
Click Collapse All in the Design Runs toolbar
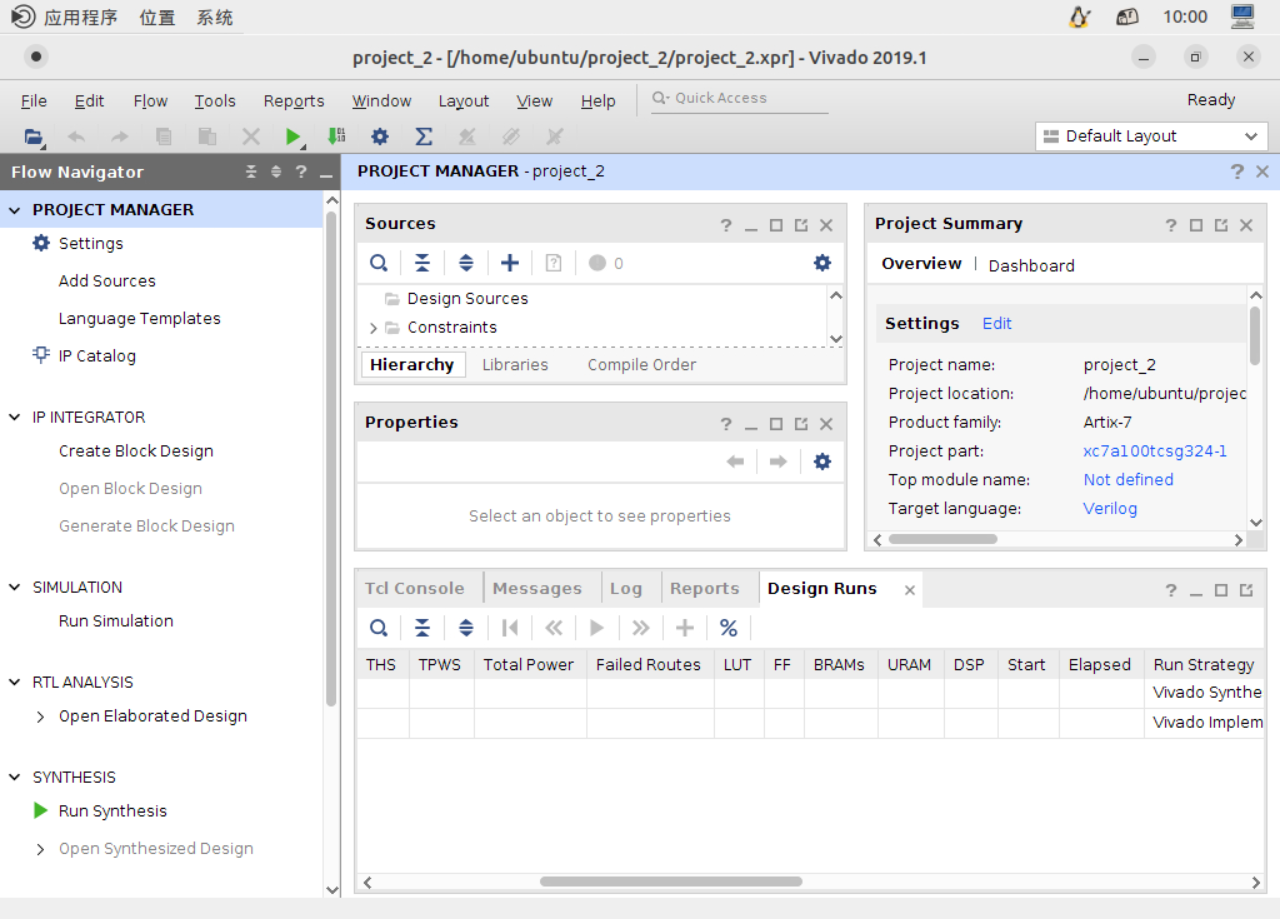point(423,628)
